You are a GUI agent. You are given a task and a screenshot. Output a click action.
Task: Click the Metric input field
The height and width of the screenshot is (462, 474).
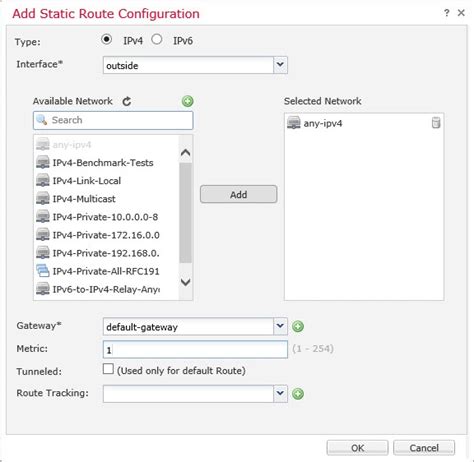click(x=195, y=349)
